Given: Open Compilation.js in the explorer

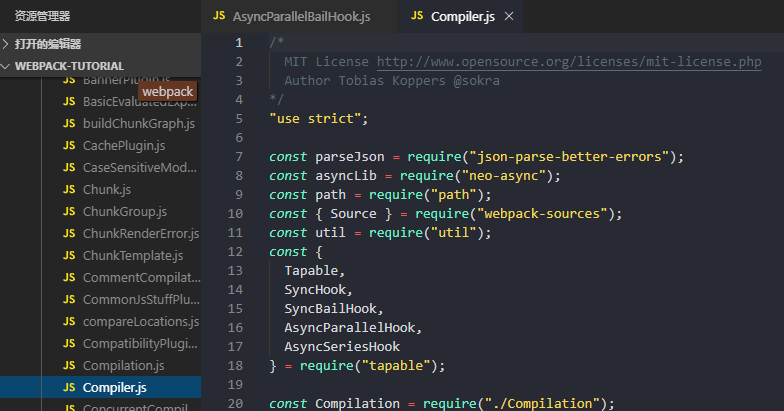Looking at the screenshot, I should pos(124,366).
